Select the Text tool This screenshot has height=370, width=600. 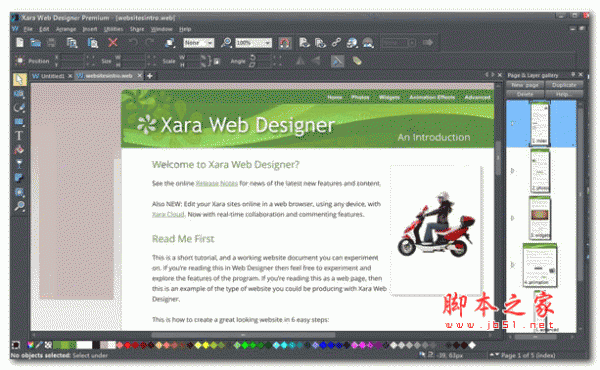click(x=19, y=135)
